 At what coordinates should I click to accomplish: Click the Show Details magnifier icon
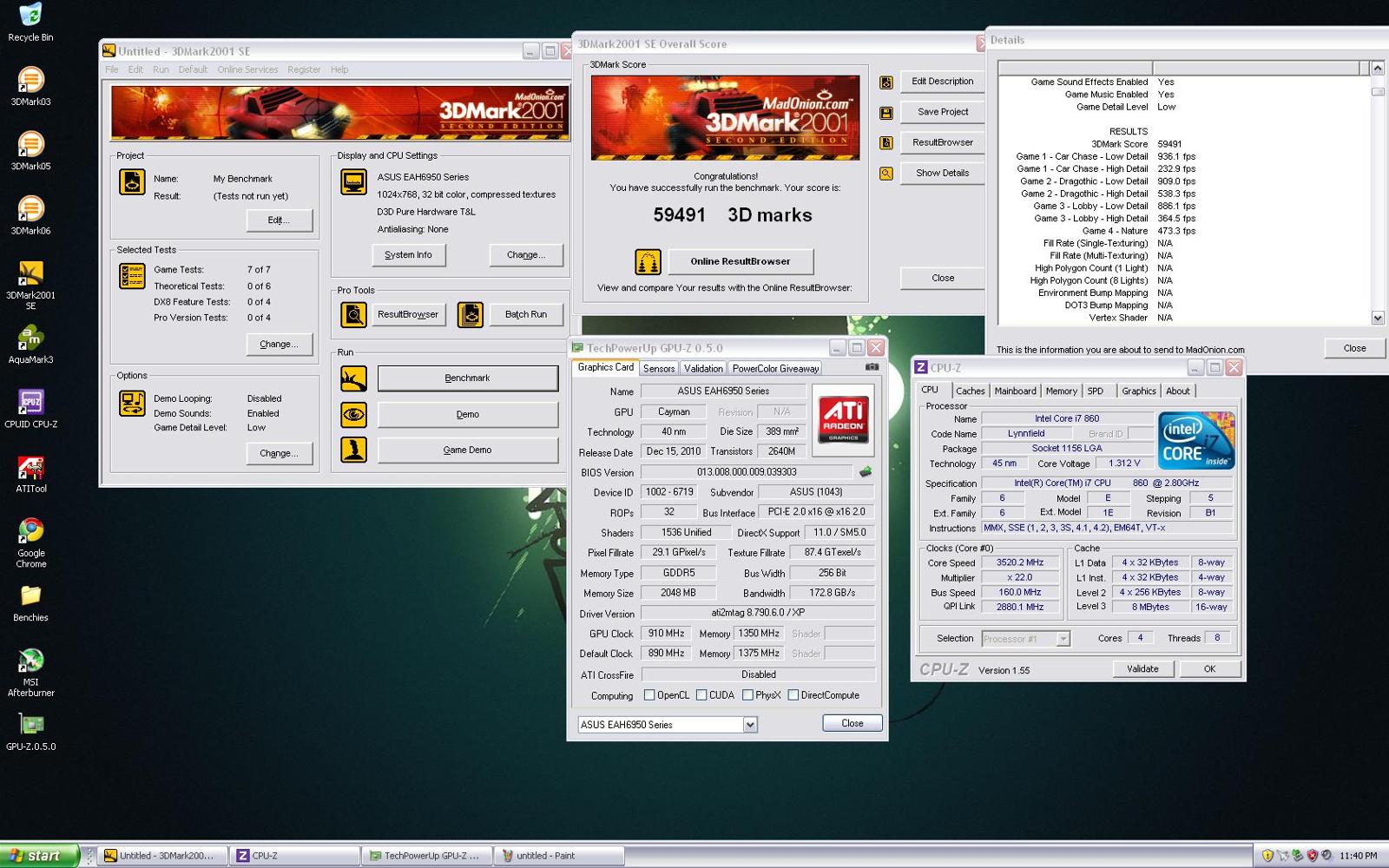pos(886,174)
